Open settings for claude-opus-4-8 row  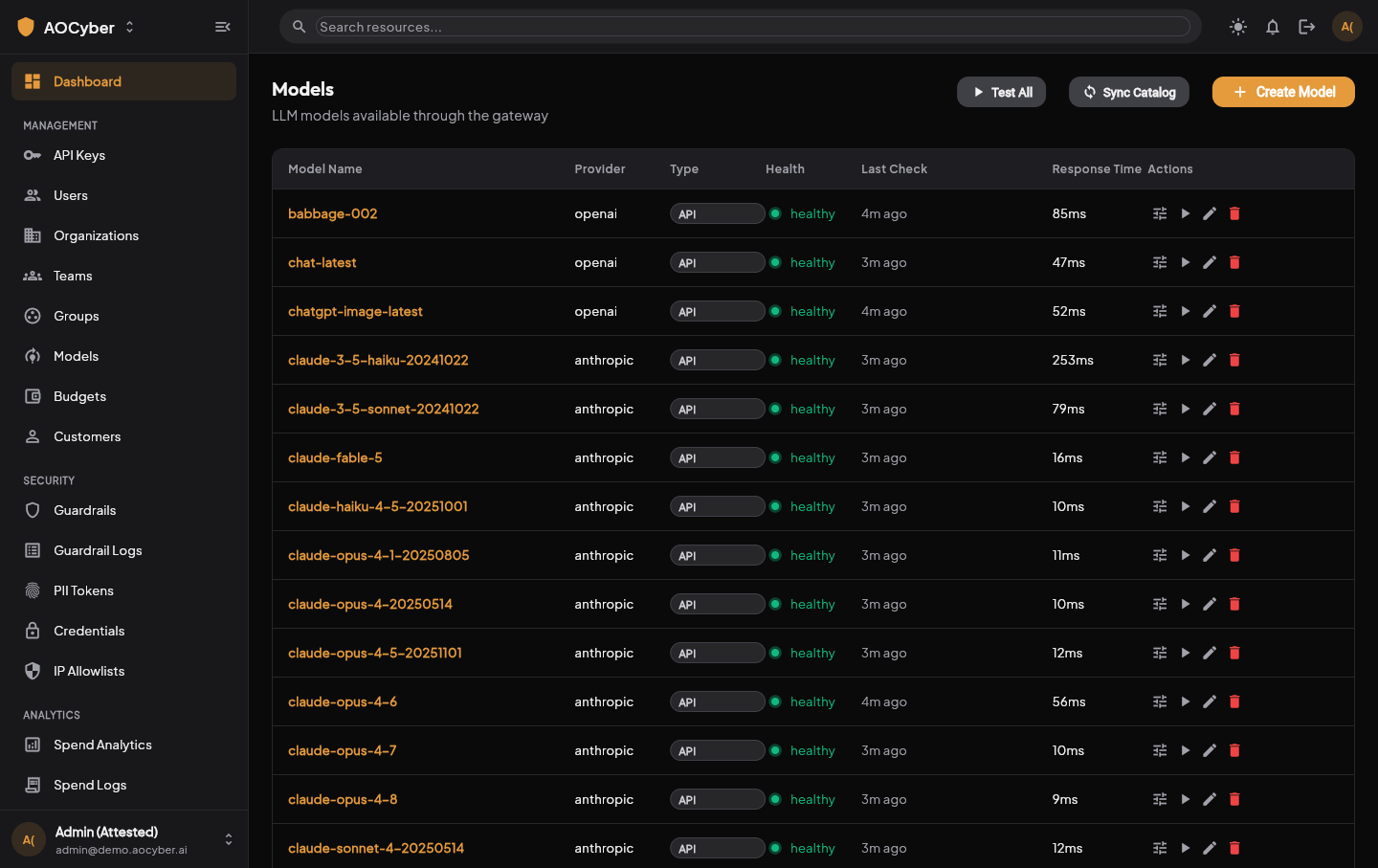click(x=1160, y=799)
